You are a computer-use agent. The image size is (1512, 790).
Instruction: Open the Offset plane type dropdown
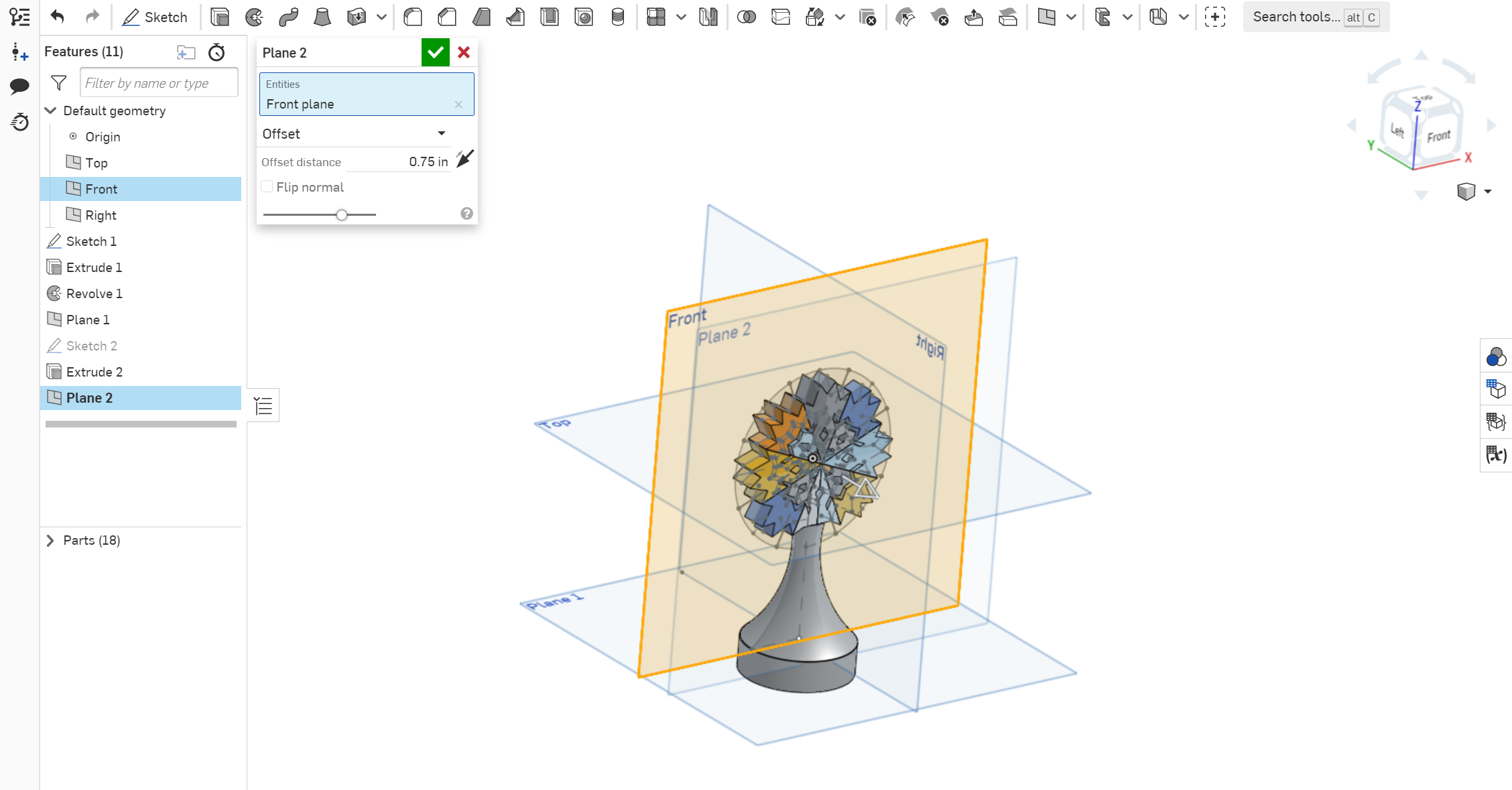pyautogui.click(x=441, y=133)
